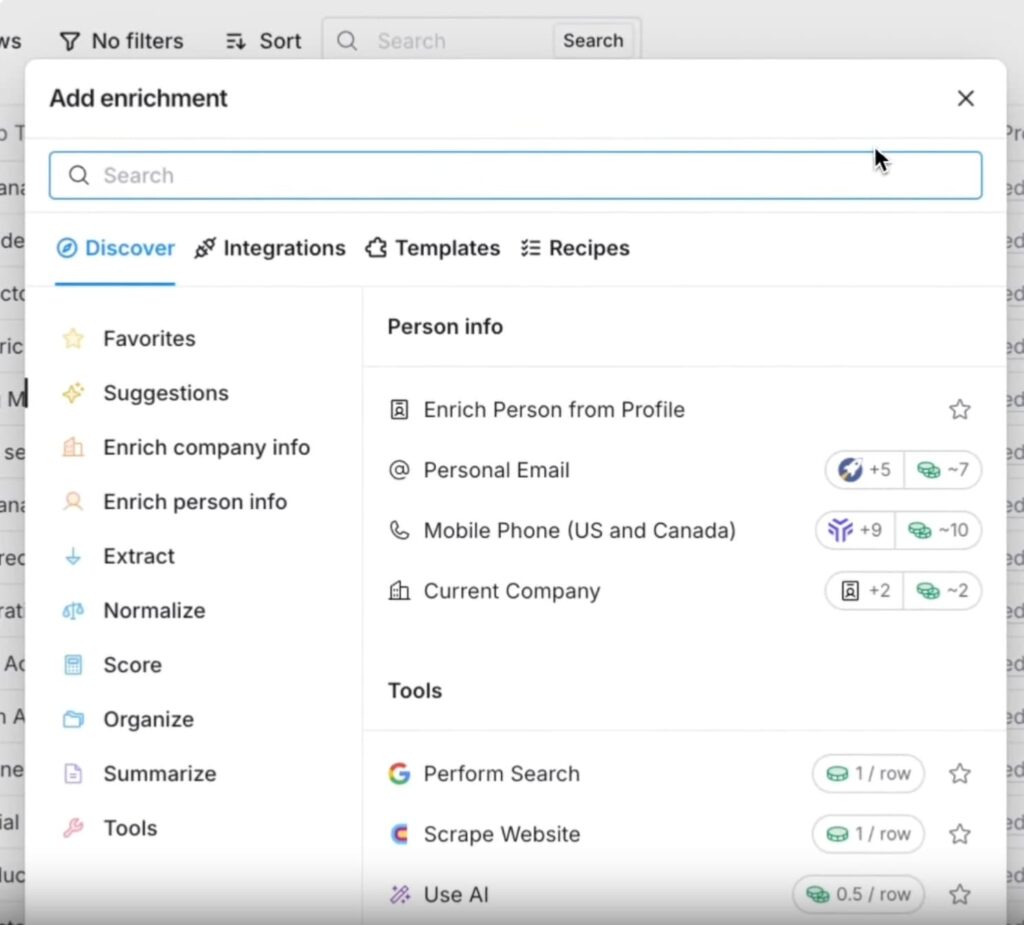Open the Summarize category

[159, 774]
